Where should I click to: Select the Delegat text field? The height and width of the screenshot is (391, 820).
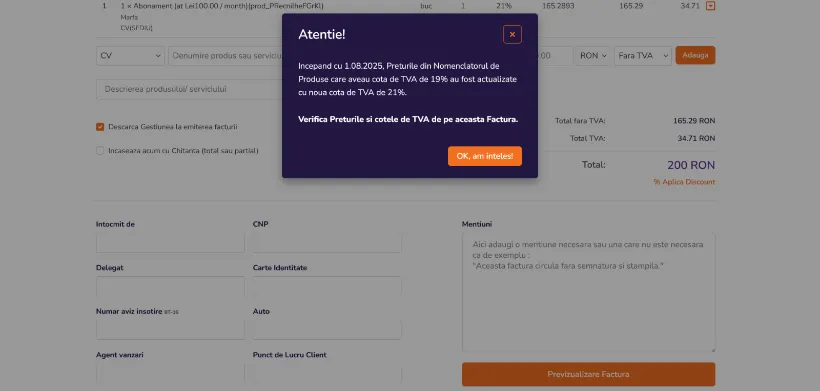[170, 286]
